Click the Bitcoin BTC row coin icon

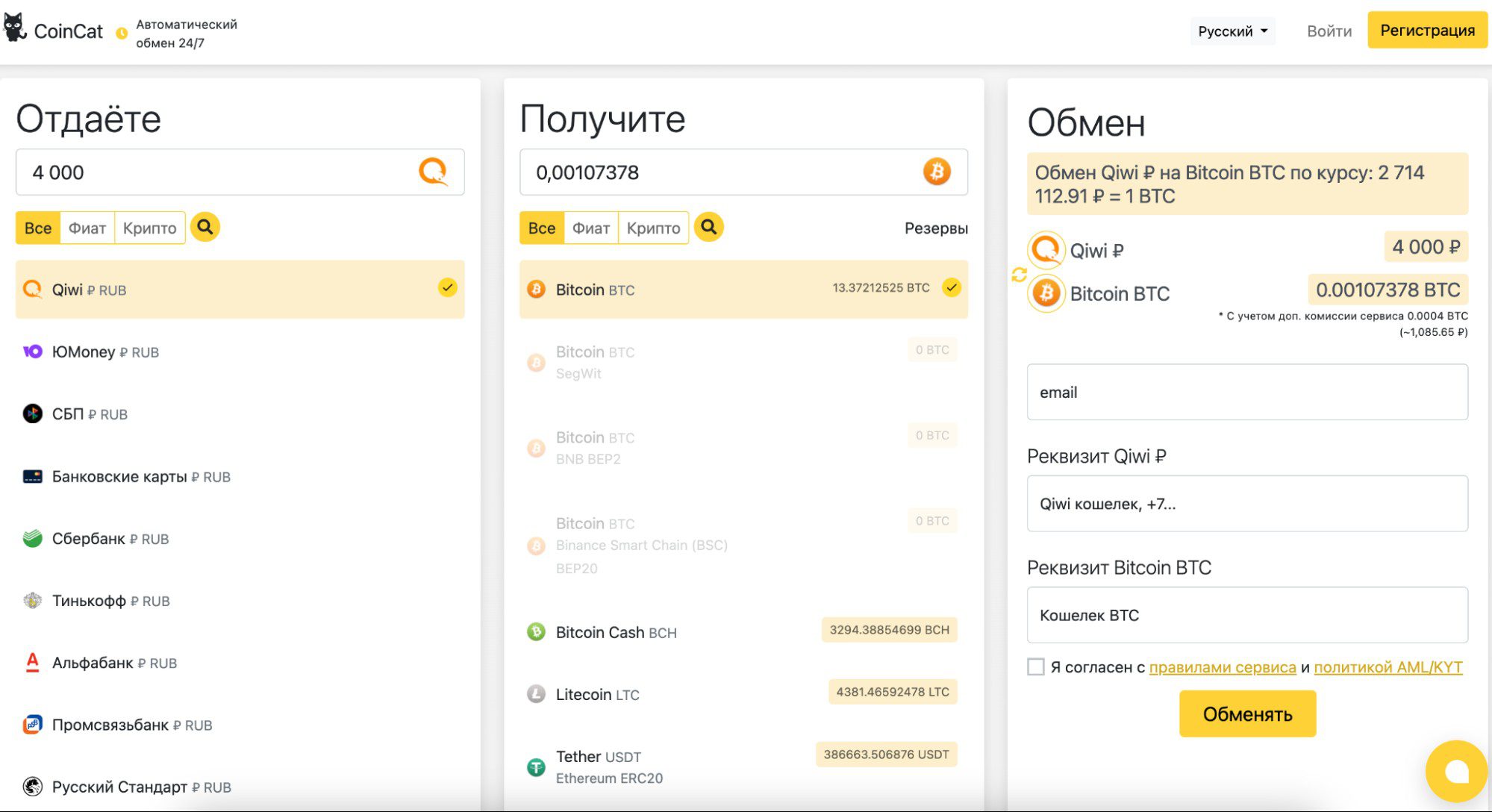click(x=536, y=289)
